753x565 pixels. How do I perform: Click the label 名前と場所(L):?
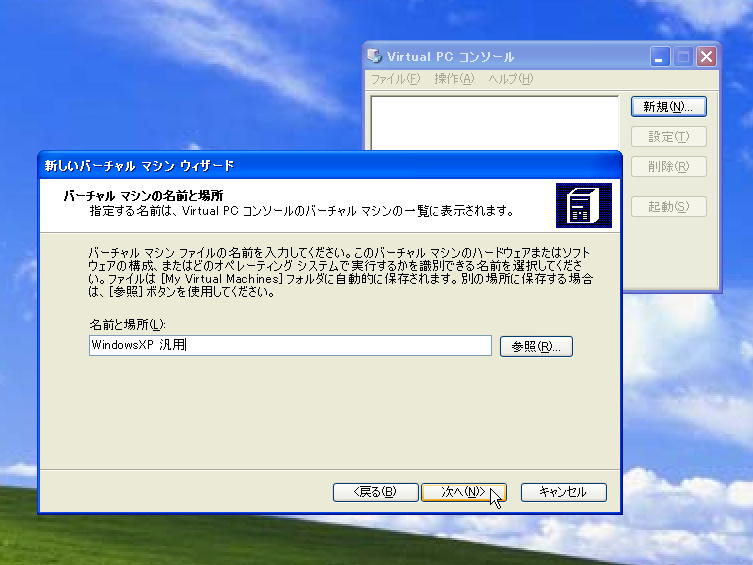point(127,325)
